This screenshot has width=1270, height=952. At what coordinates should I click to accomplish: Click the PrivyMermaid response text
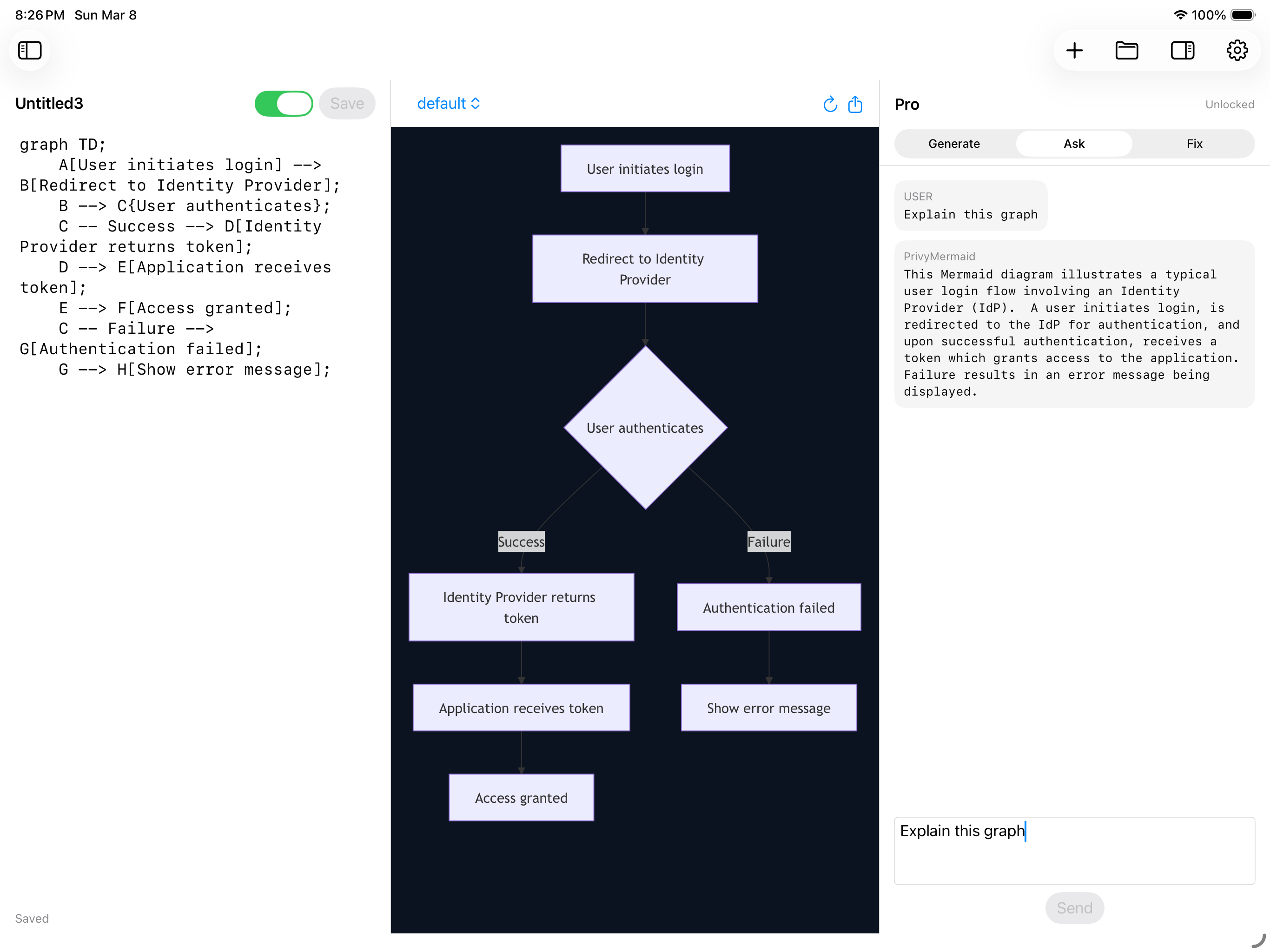(1072, 333)
